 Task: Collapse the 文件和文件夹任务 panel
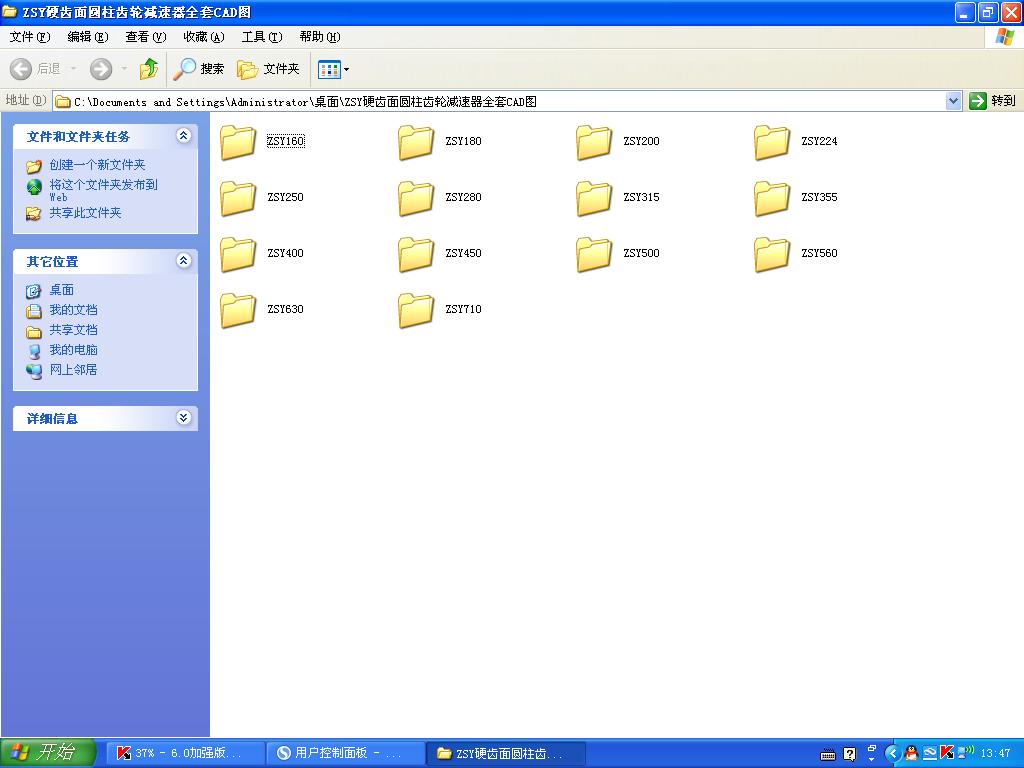(184, 136)
